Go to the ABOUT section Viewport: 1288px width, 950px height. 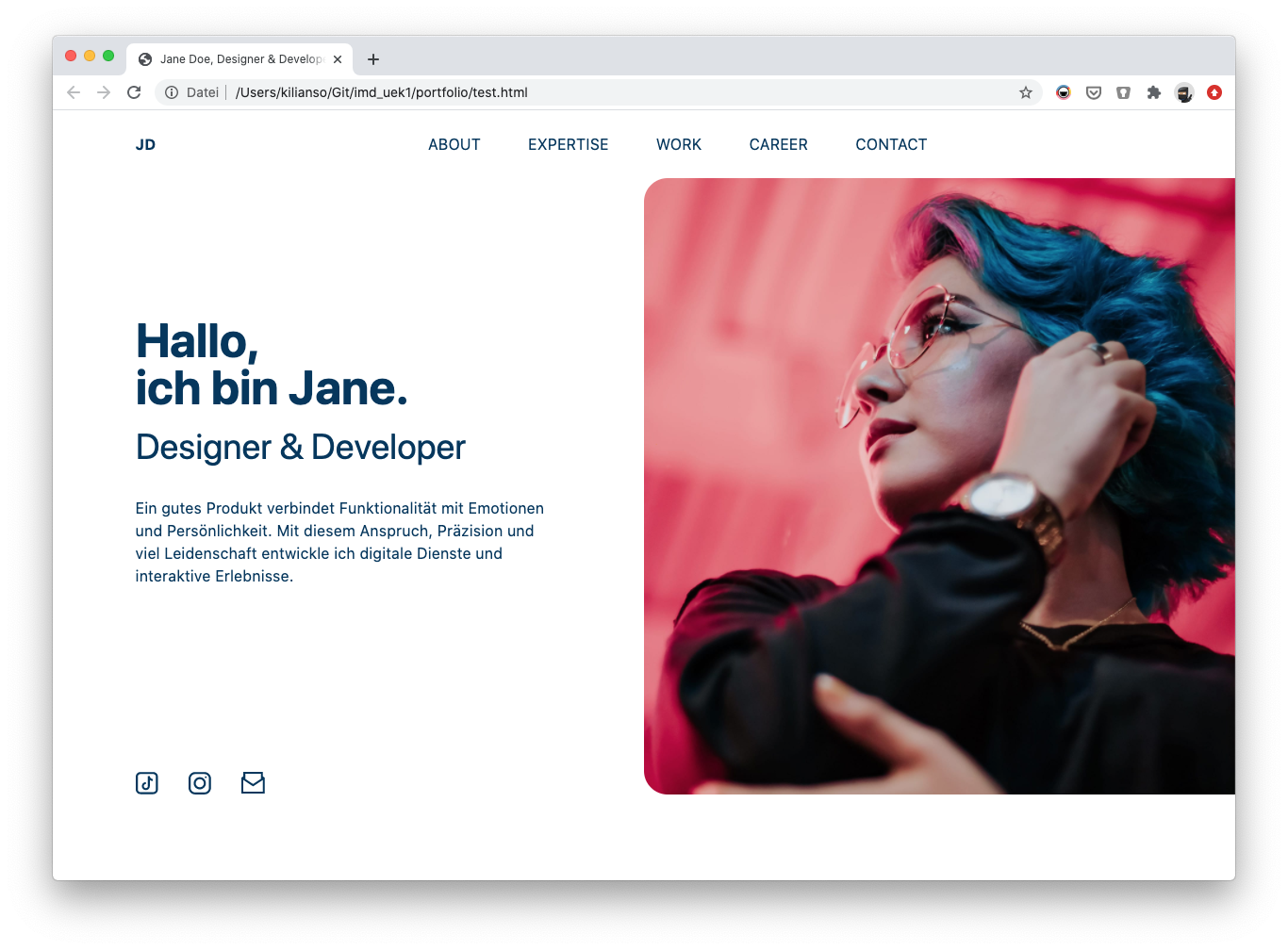coord(454,144)
